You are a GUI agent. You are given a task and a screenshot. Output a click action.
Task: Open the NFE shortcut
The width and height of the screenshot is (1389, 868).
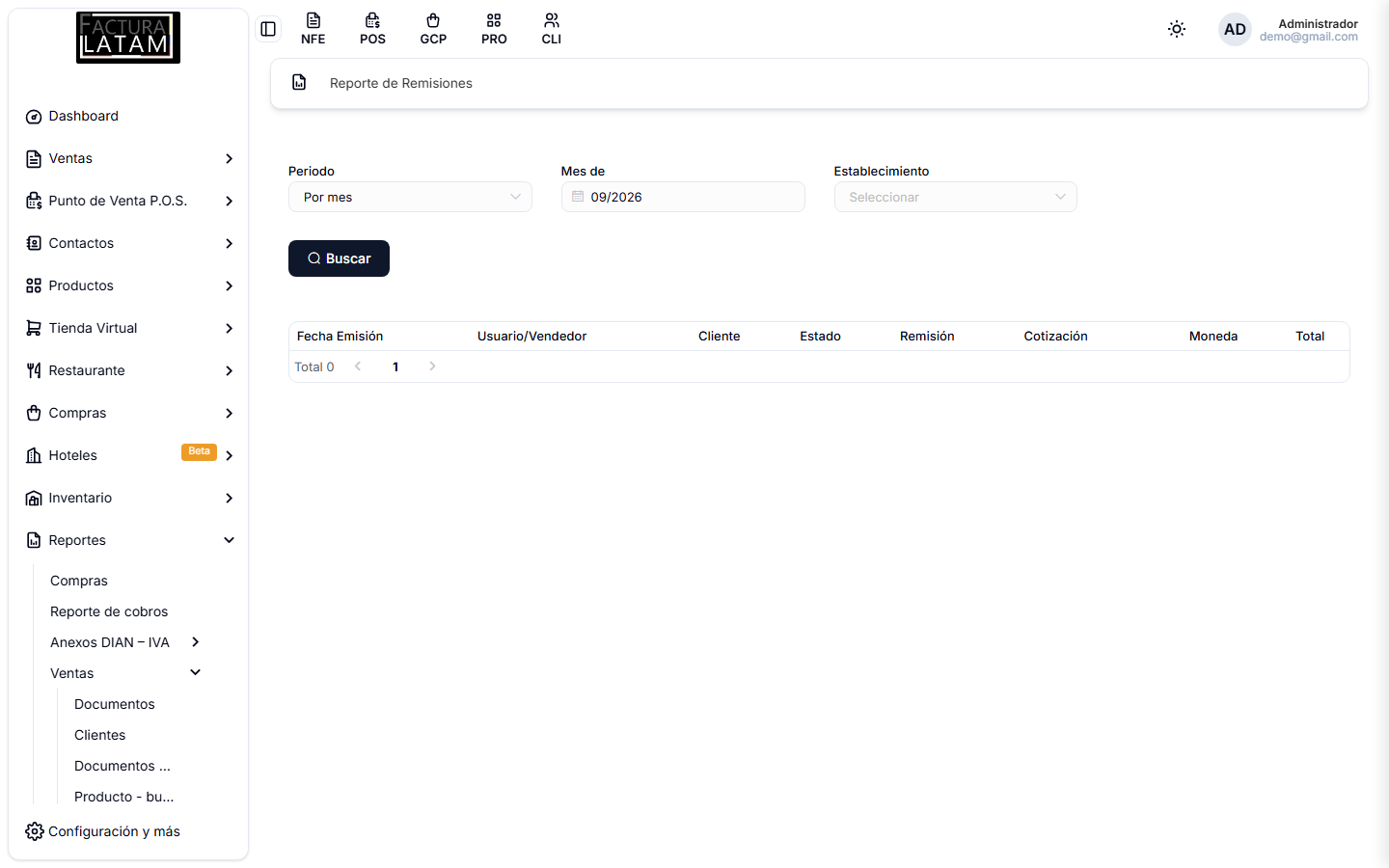[313, 29]
